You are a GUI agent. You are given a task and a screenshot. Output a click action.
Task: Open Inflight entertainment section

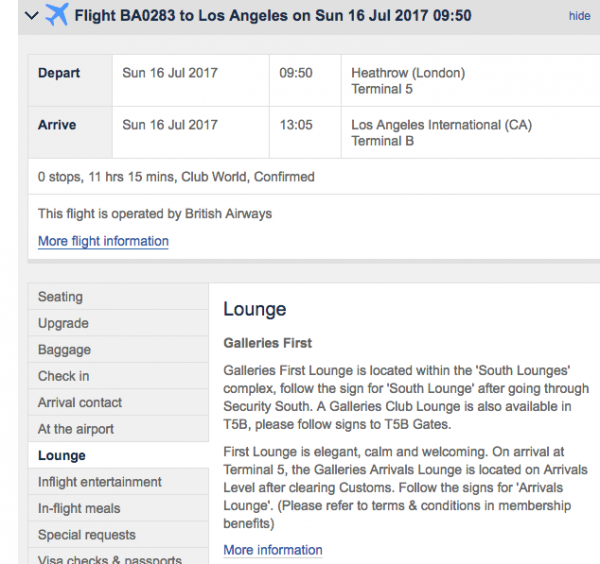(118, 481)
